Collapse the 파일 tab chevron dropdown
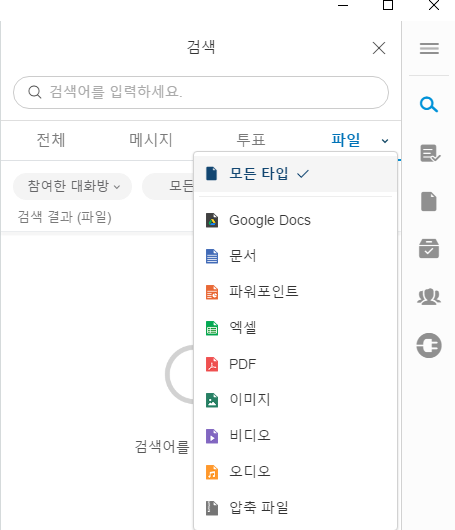The image size is (455, 530). click(x=385, y=141)
